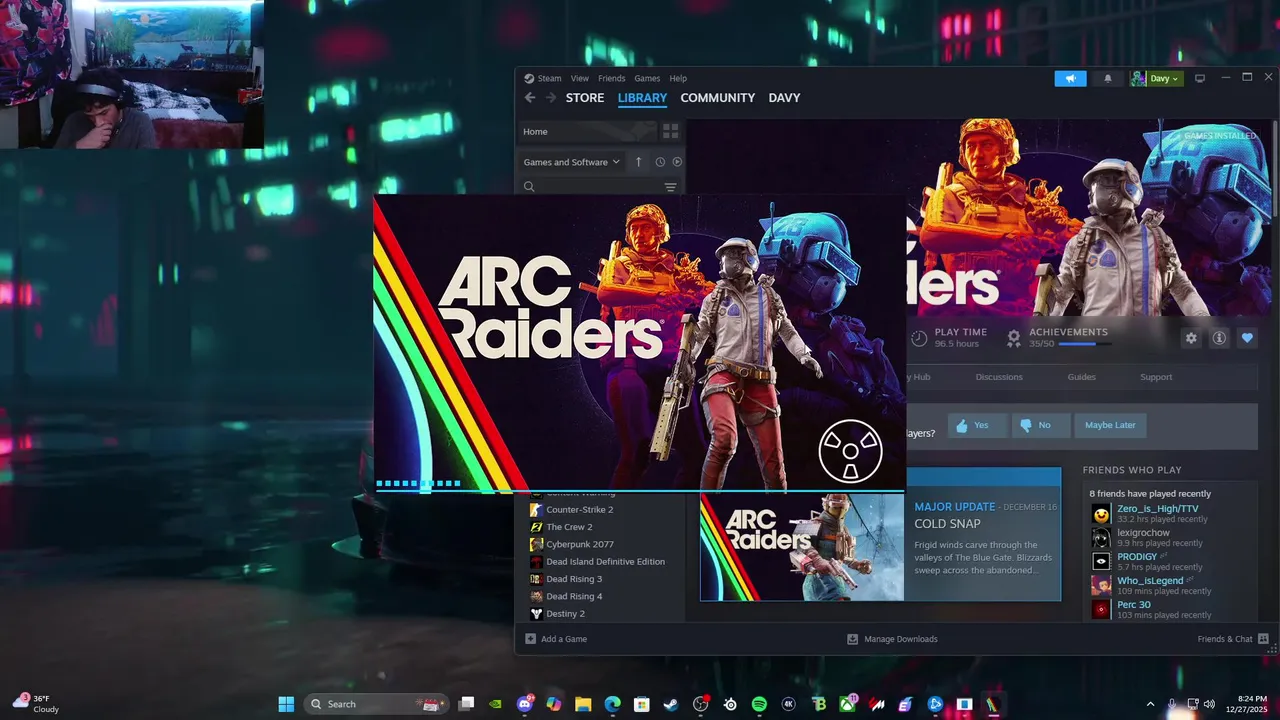Image resolution: width=1280 pixels, height=720 pixels.
Task: Click No on the recommendation prompt
Action: click(1041, 425)
